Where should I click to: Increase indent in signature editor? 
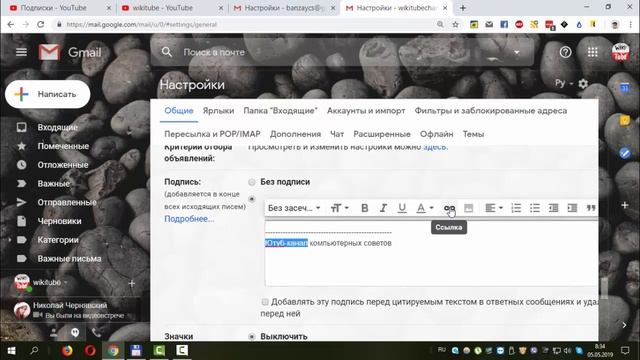pyautogui.click(x=572, y=208)
